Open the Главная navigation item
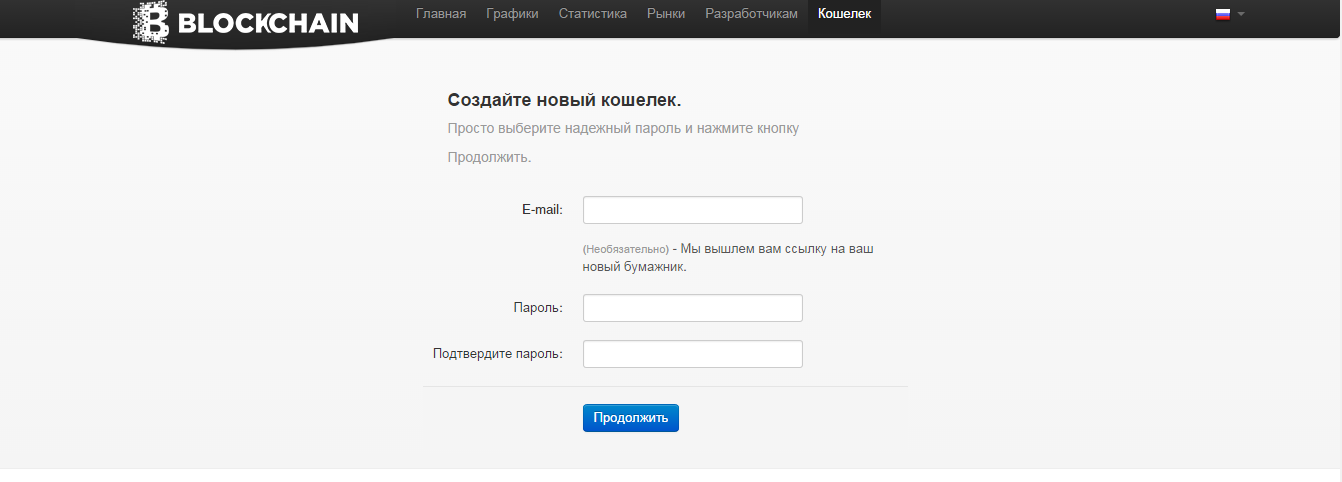 (x=441, y=14)
